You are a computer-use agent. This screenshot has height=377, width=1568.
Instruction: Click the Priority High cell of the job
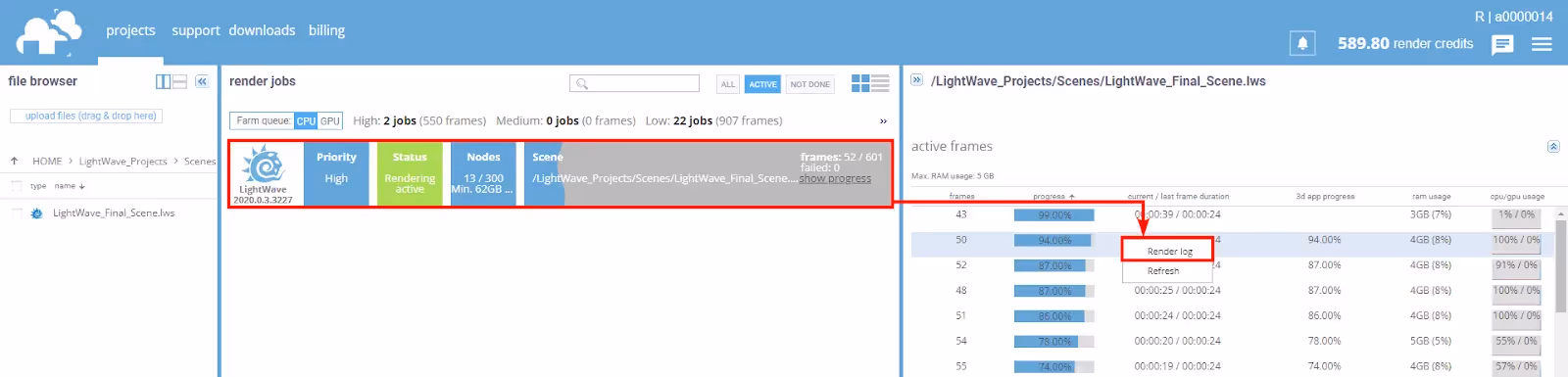tap(336, 174)
